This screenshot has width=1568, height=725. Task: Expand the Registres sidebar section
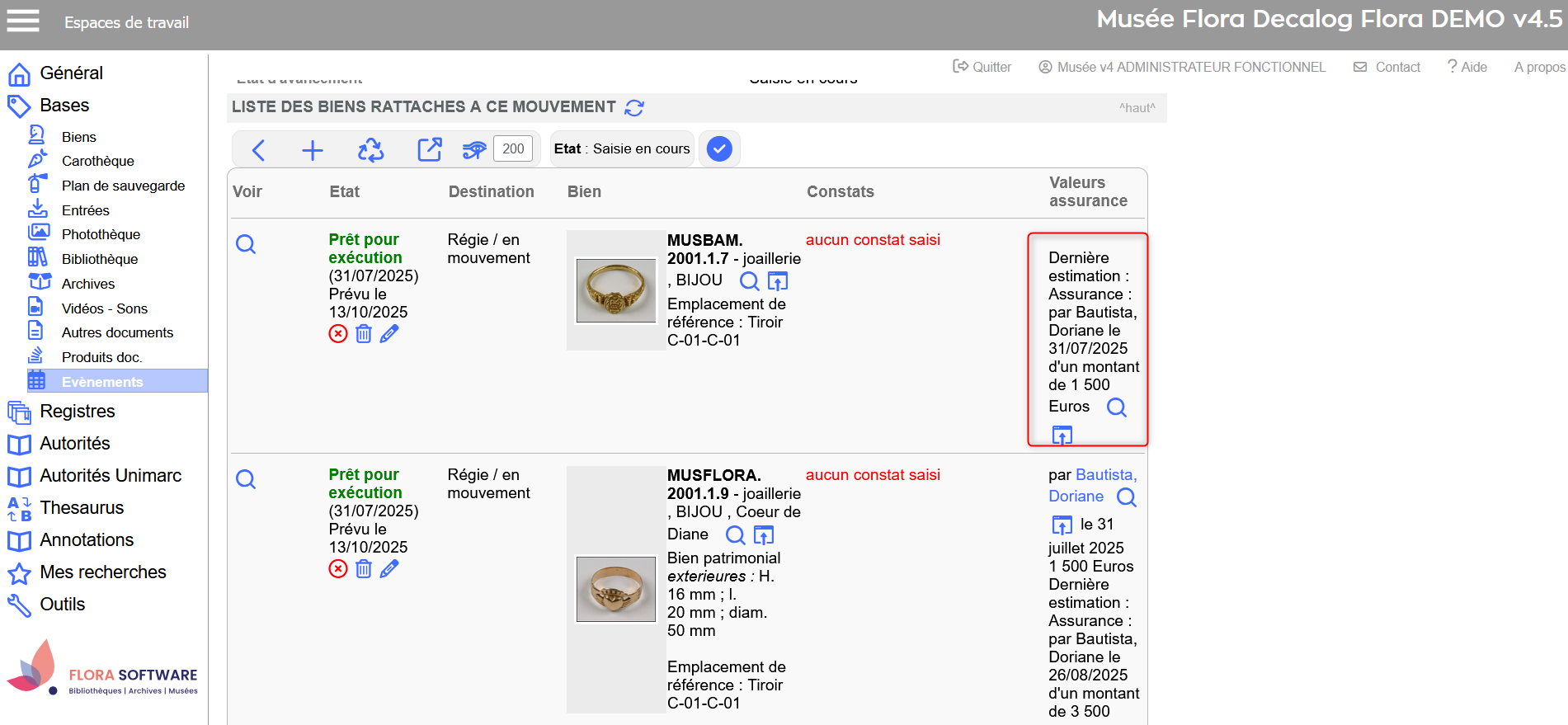(x=78, y=412)
